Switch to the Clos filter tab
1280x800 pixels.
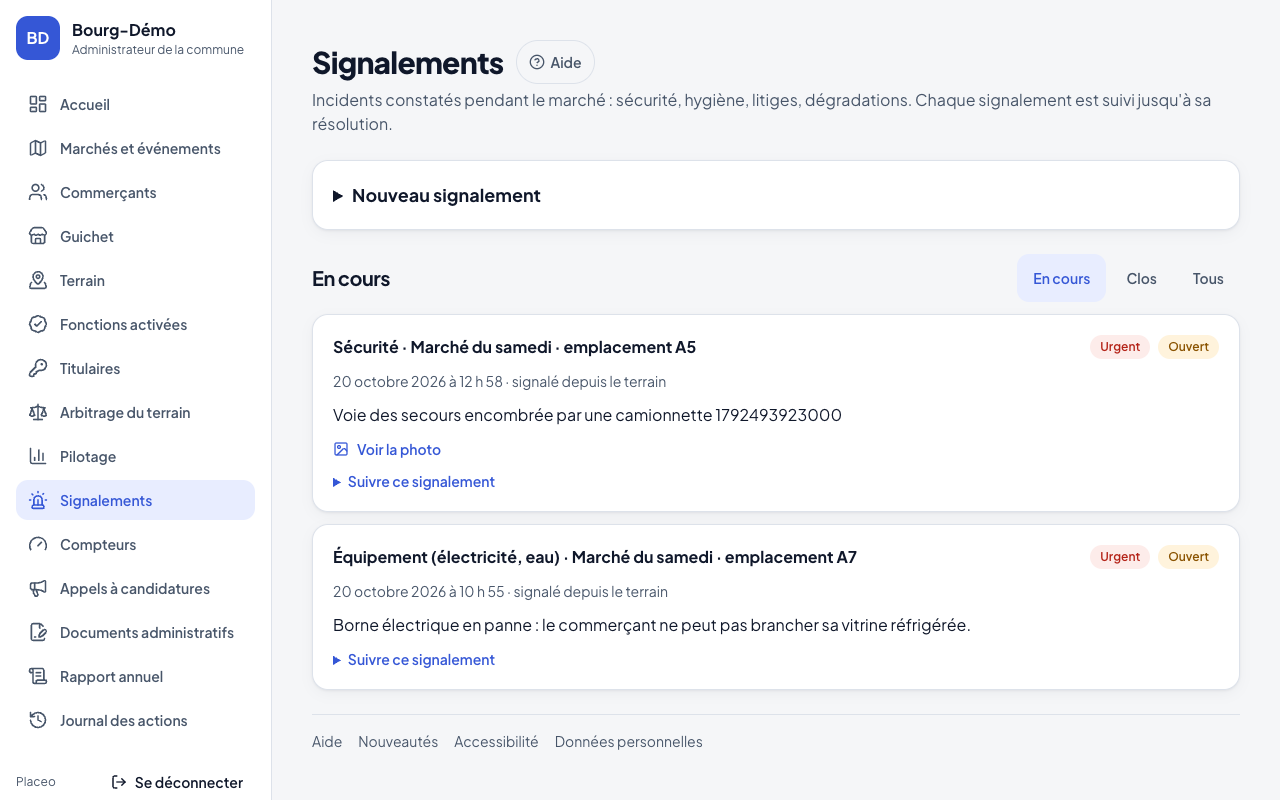[1141, 278]
